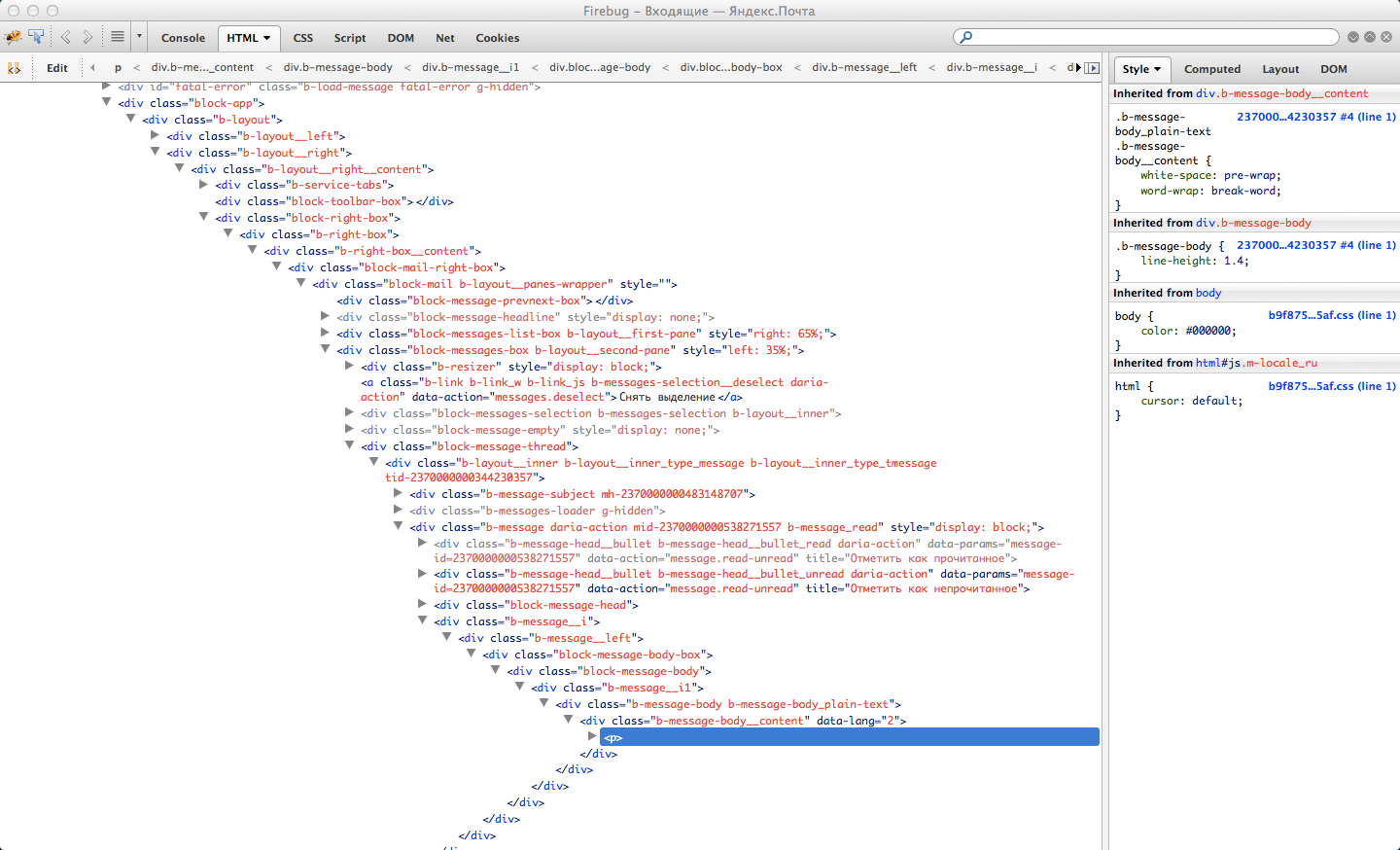Viewport: 1400px width, 850px height.
Task: Expand the block-message-headline div node
Action: tap(325, 316)
